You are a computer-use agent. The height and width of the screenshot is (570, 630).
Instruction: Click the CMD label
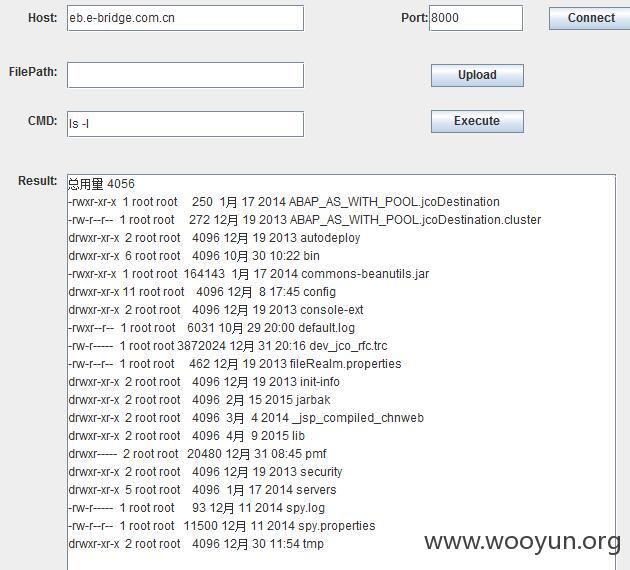43,121
